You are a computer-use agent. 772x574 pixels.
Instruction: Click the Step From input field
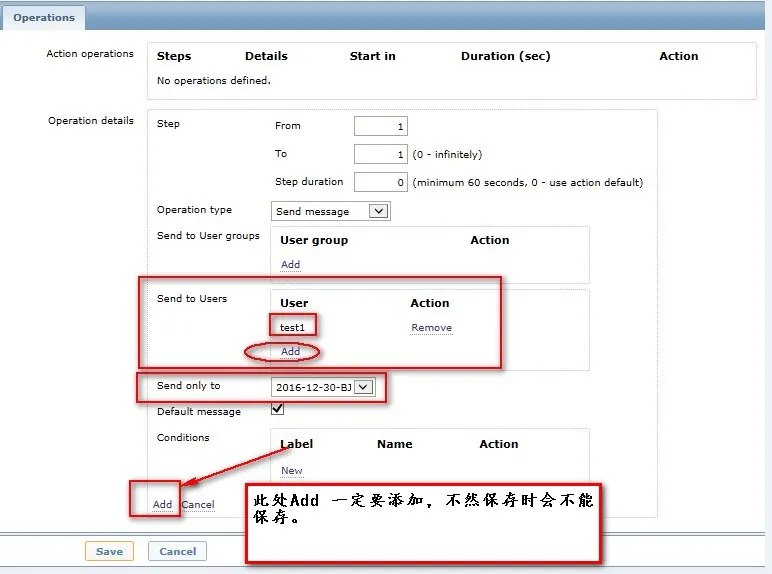(x=381, y=126)
